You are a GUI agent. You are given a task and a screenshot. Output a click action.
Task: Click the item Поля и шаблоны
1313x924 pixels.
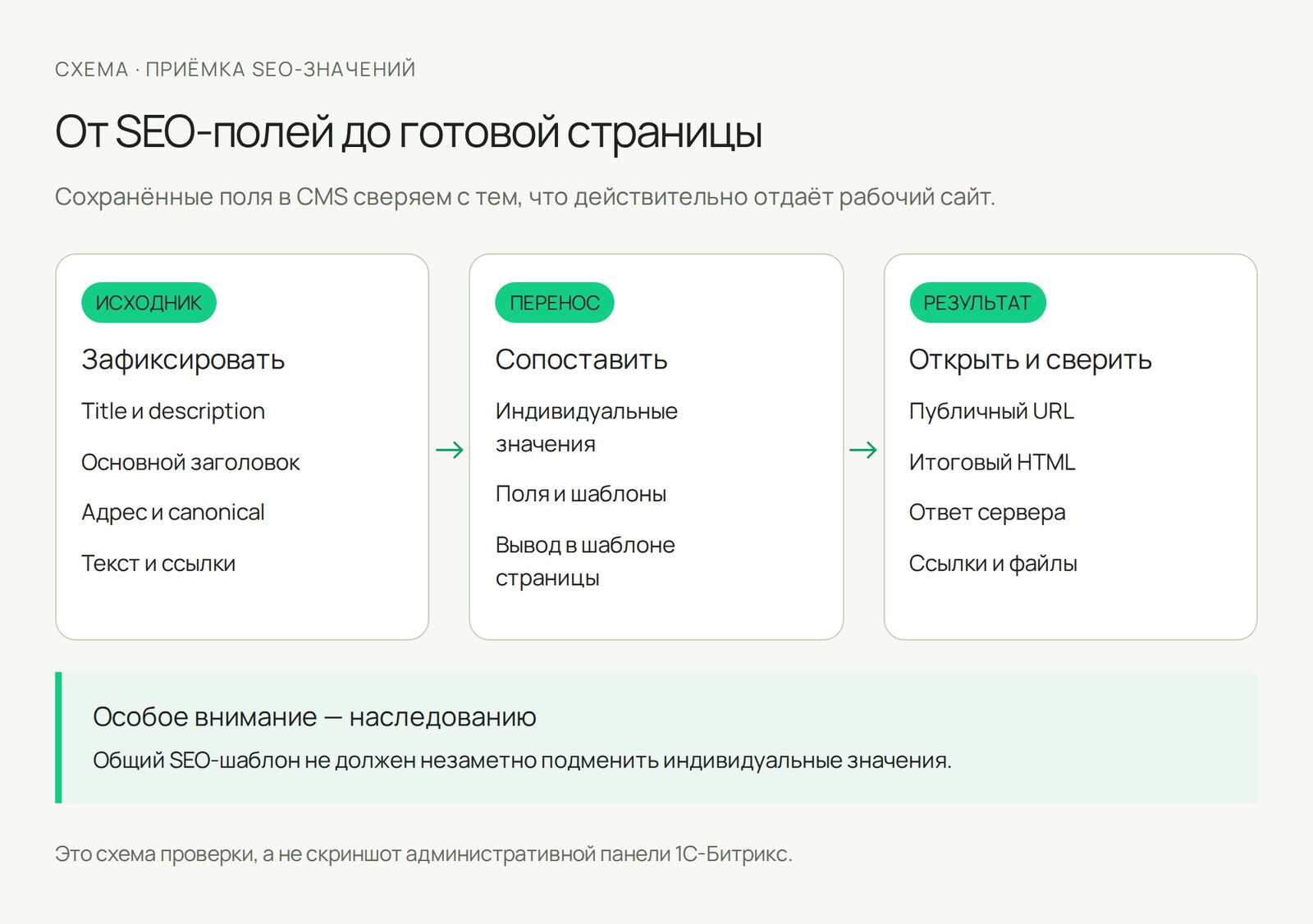click(581, 494)
